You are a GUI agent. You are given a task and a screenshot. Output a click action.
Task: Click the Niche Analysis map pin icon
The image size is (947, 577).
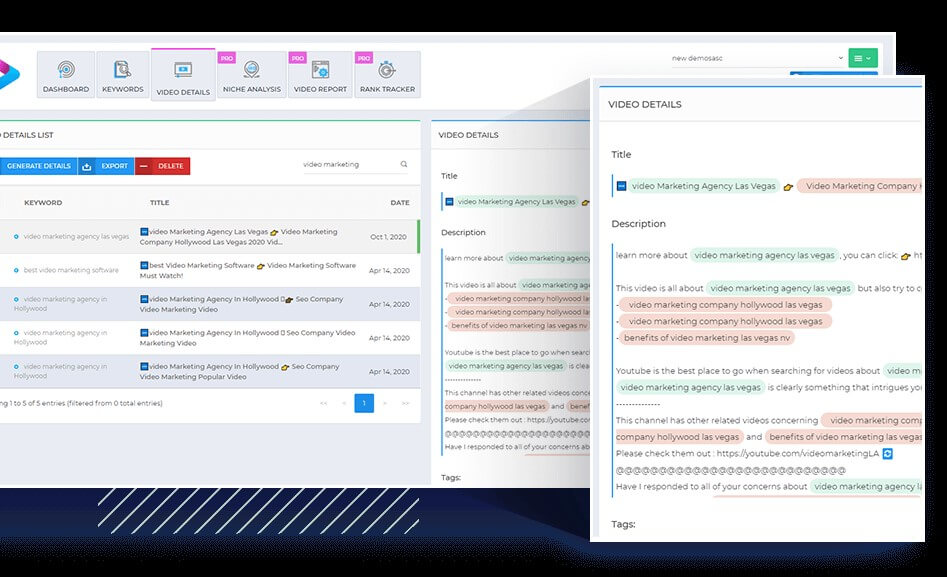tap(252, 69)
